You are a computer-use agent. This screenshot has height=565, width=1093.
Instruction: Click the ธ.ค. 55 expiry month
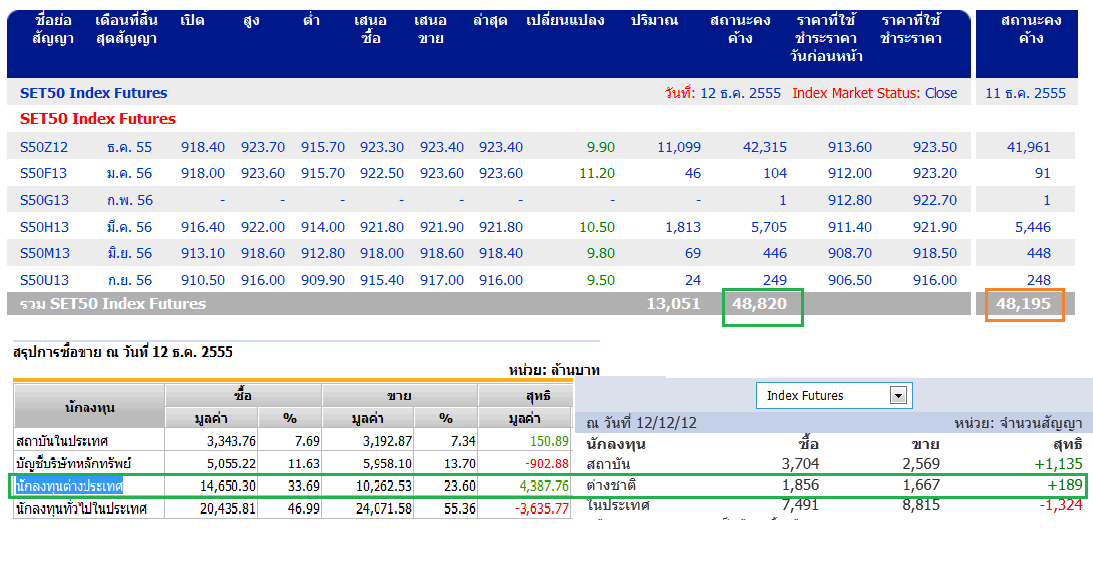coord(129,148)
